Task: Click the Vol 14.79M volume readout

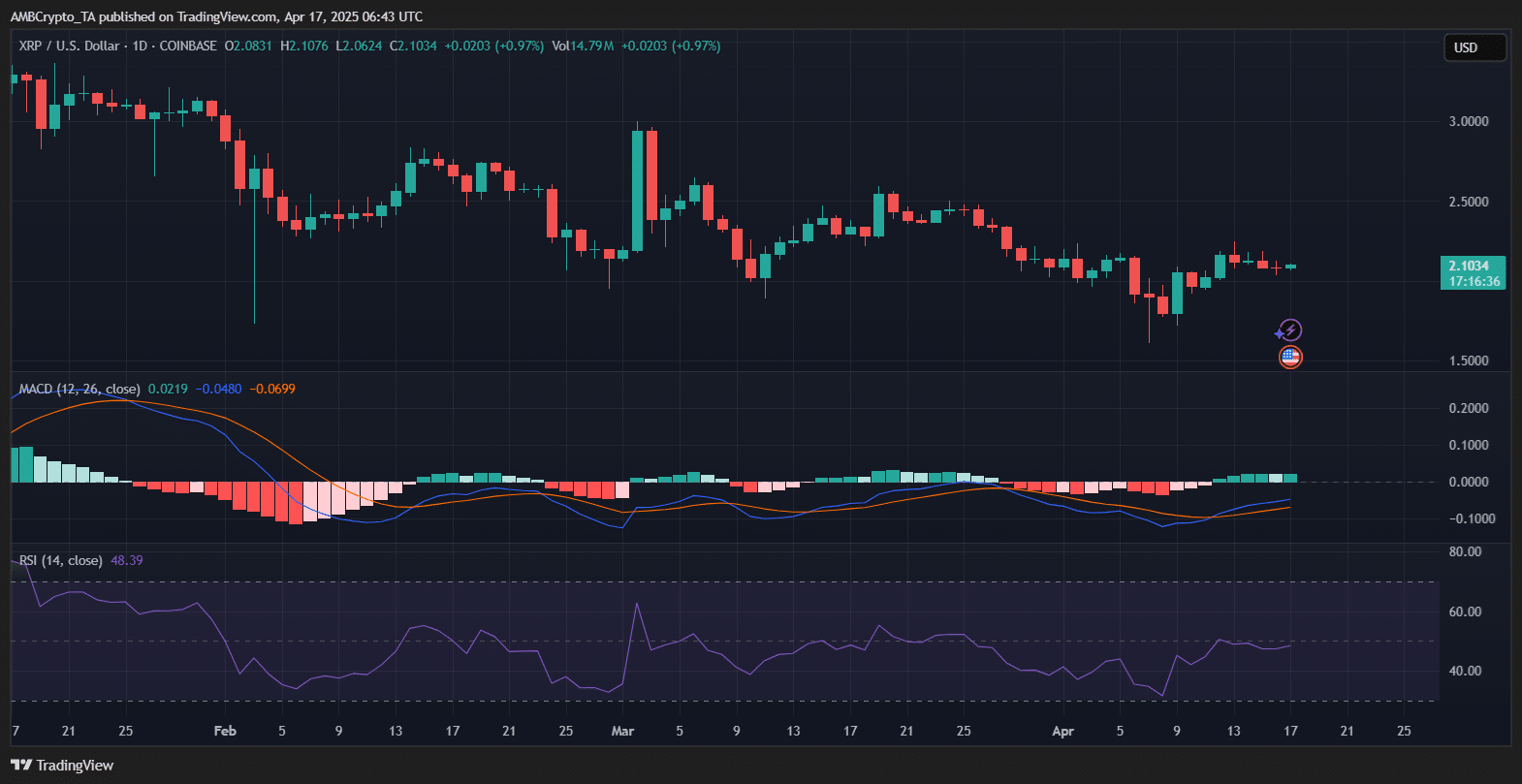Action: click(x=583, y=46)
